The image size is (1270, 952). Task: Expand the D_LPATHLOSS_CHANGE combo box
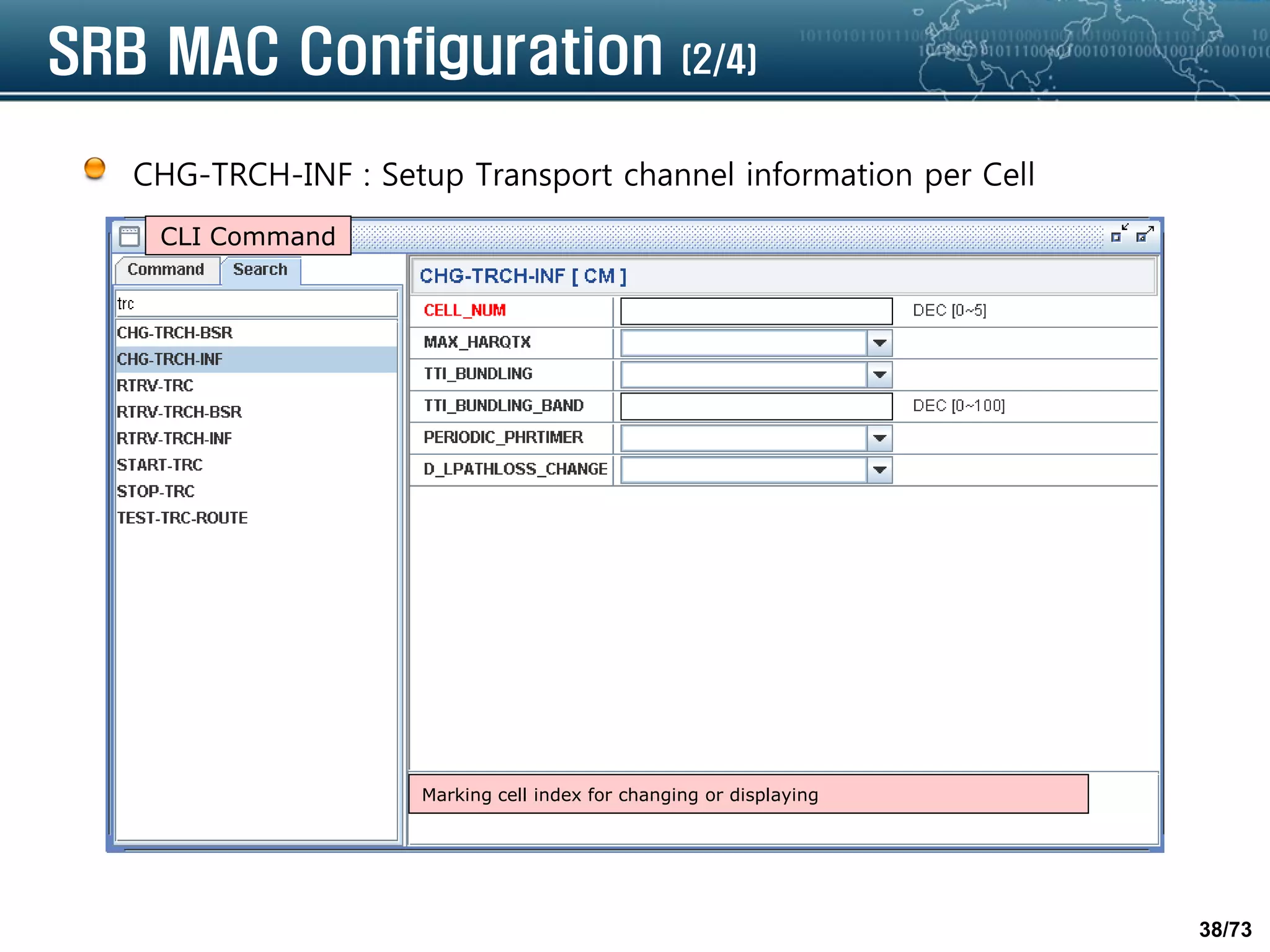tap(879, 470)
